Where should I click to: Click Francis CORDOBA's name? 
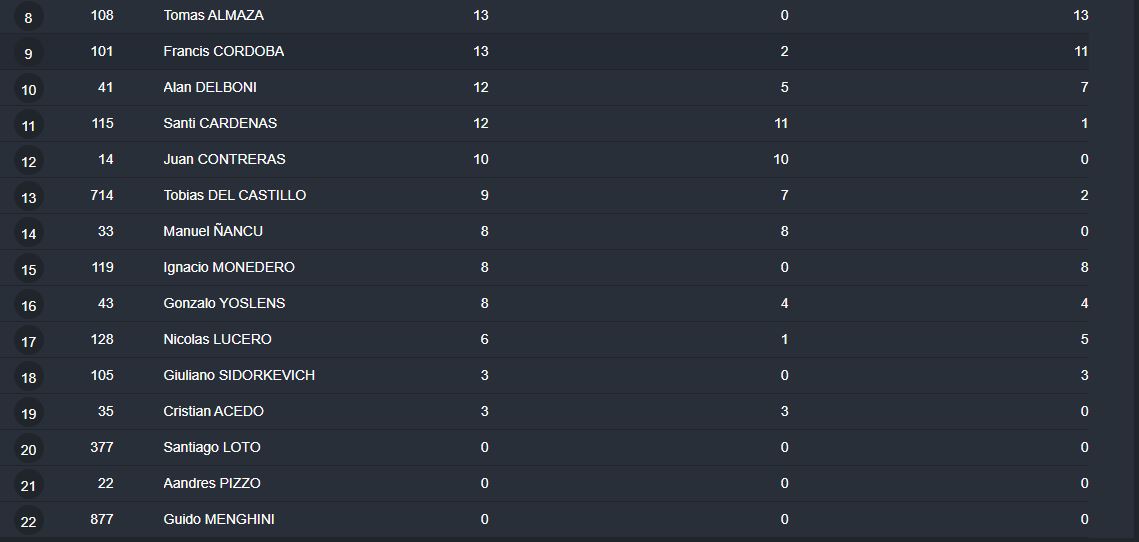[x=223, y=51]
